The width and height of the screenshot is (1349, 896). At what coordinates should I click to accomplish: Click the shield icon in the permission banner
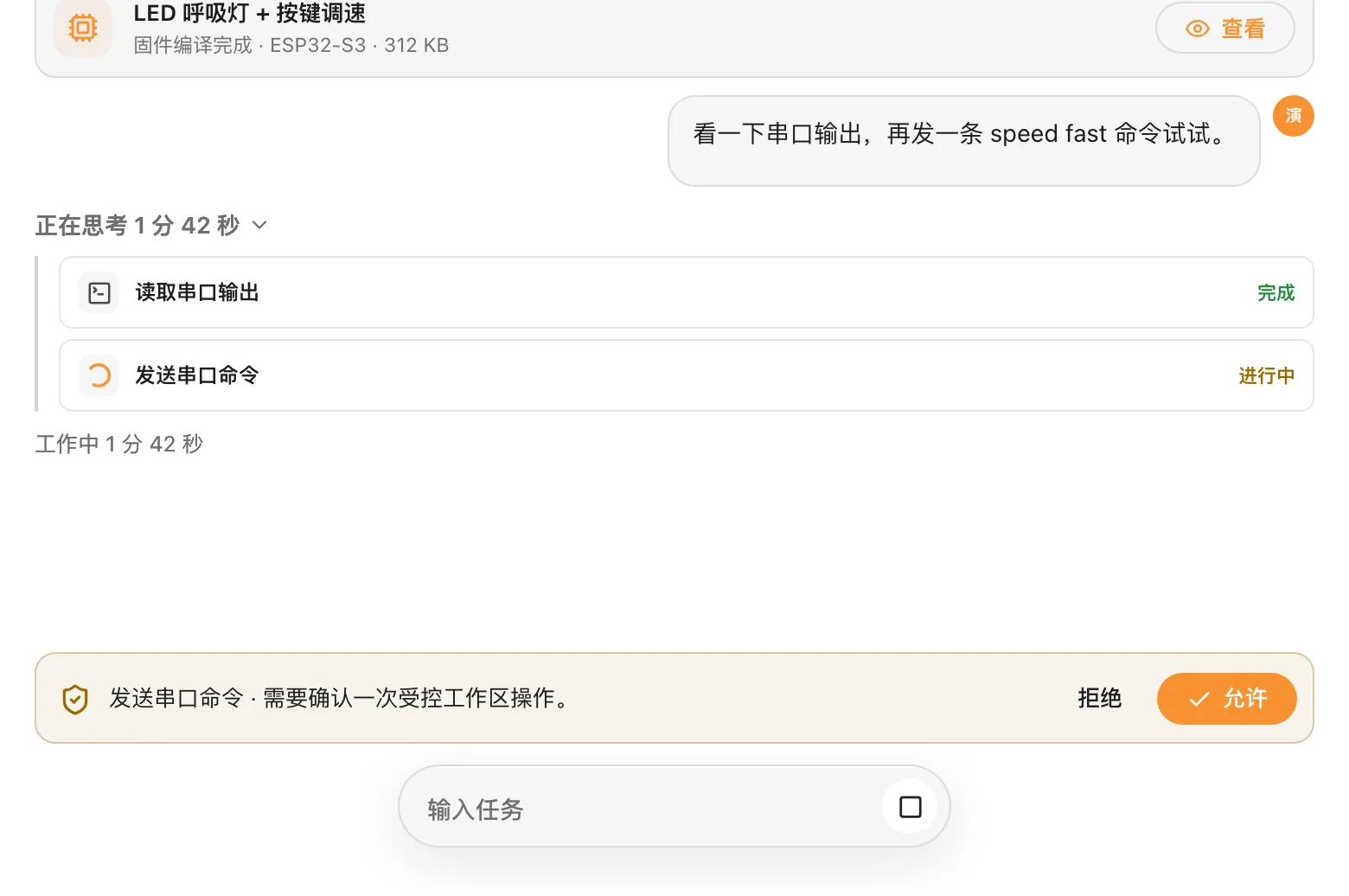[x=75, y=699]
